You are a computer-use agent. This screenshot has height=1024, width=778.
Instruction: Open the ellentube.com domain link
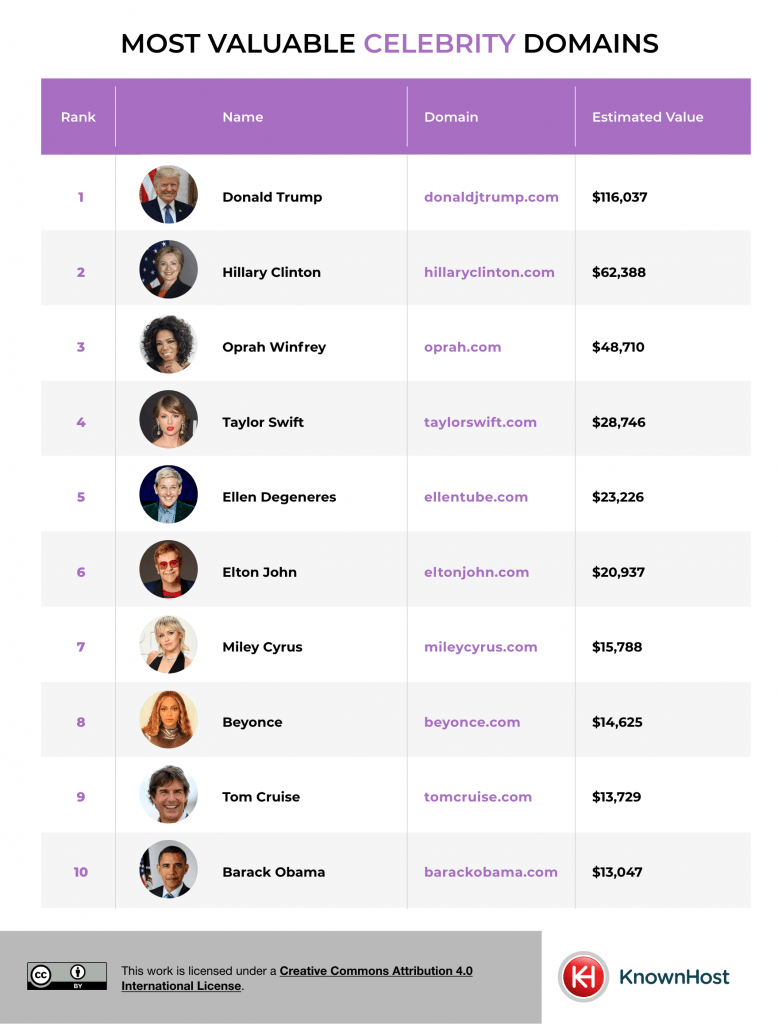pyautogui.click(x=476, y=497)
